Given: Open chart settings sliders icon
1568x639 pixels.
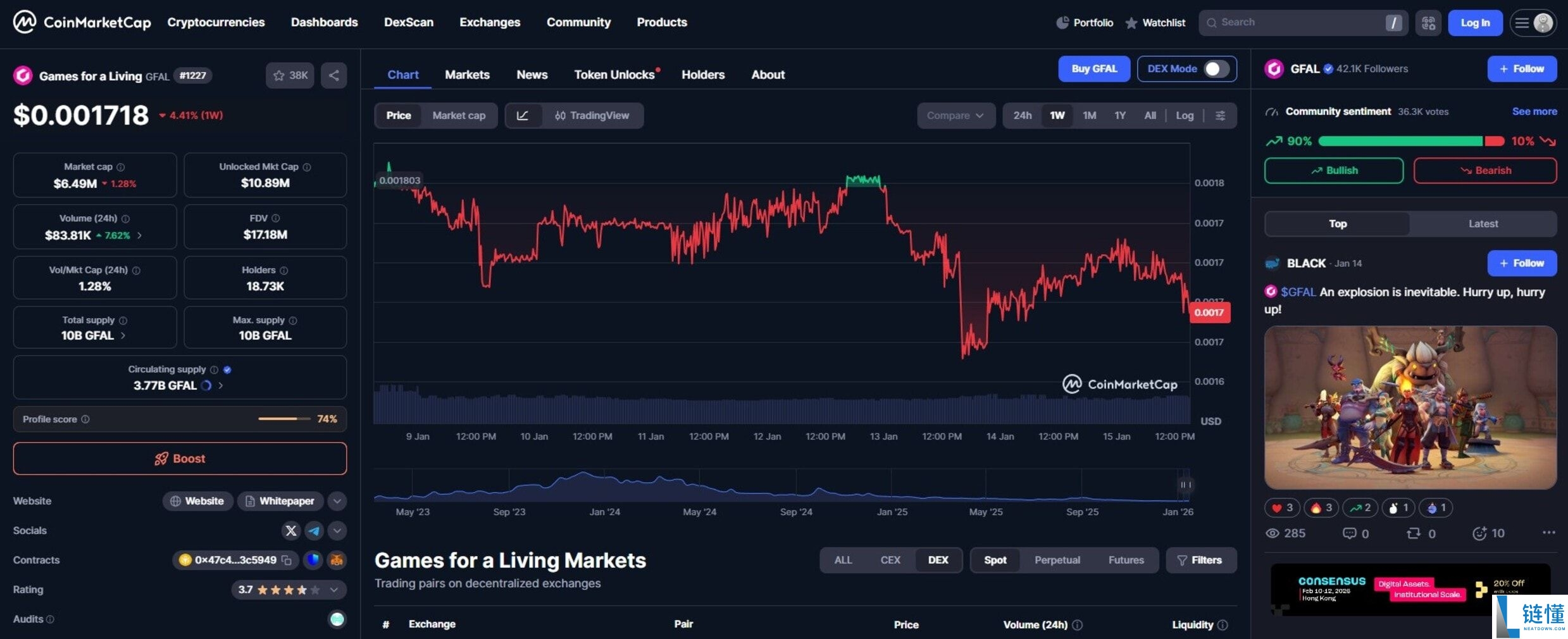Looking at the screenshot, I should pos(1221,116).
